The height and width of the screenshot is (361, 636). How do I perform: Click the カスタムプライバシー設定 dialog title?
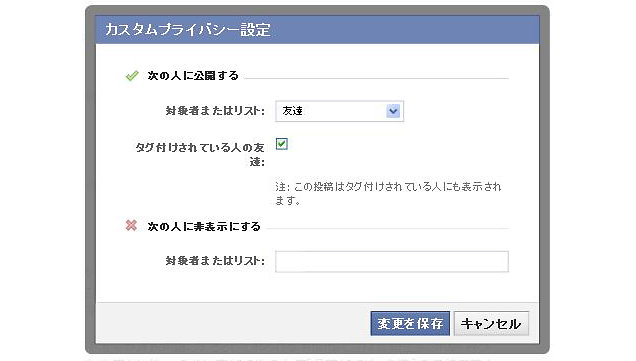click(x=188, y=30)
